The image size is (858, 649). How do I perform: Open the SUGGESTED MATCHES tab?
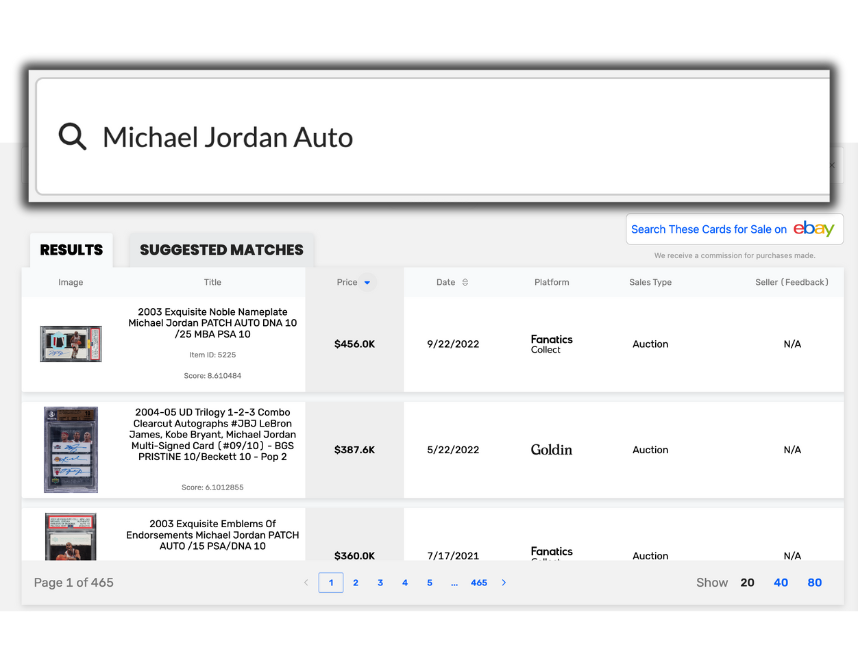pyautogui.click(x=221, y=250)
